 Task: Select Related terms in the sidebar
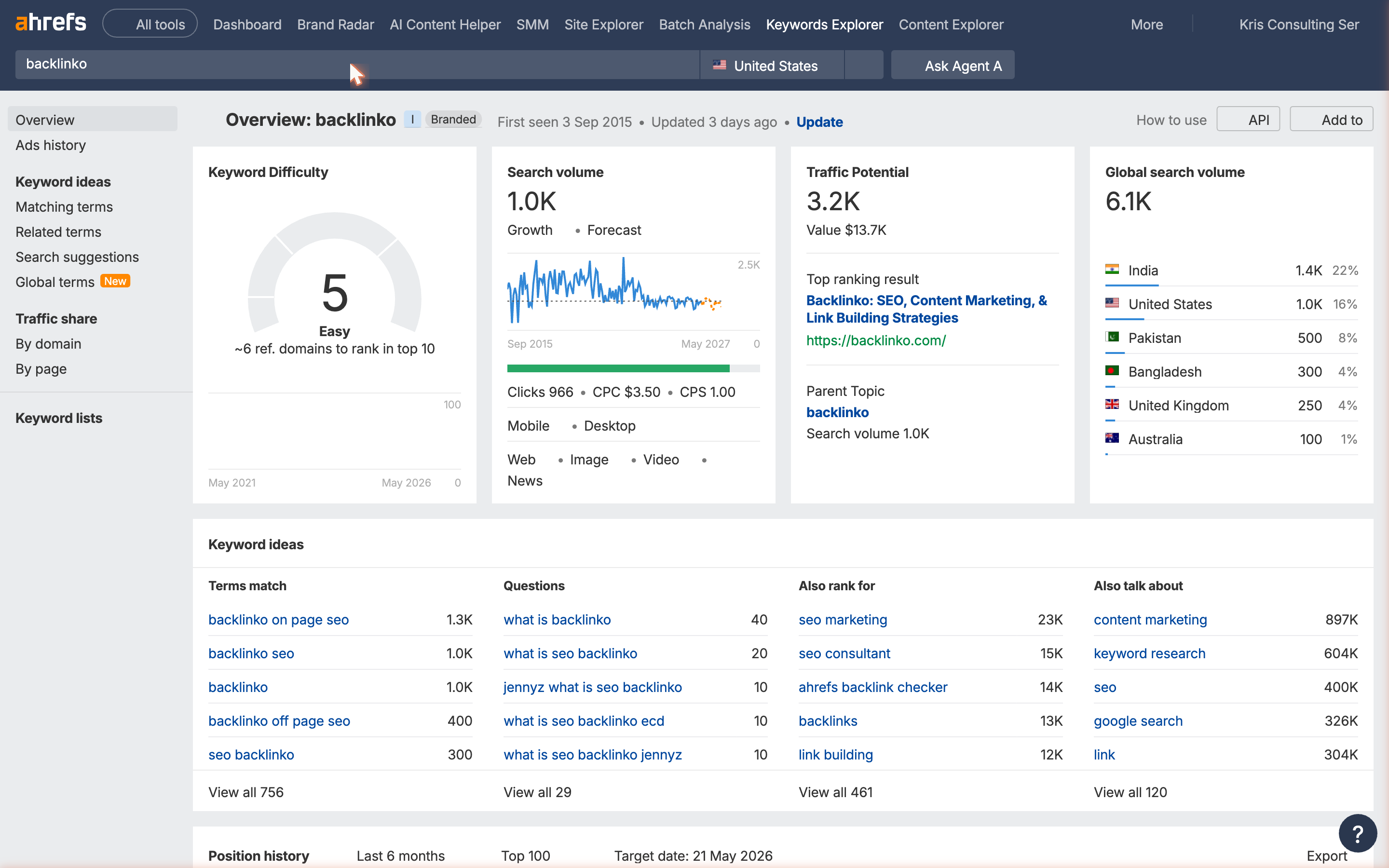point(58,232)
